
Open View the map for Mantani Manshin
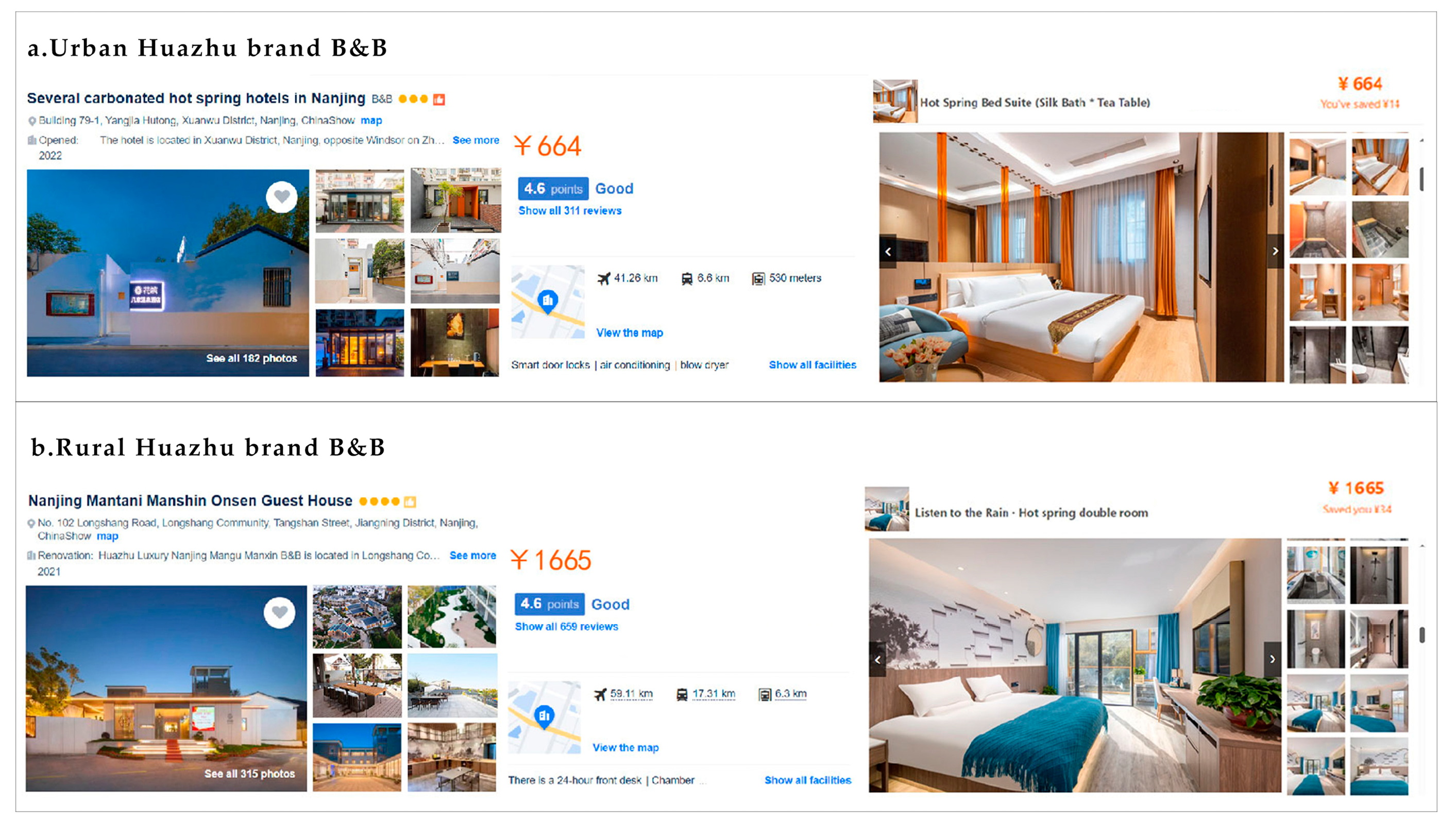(x=626, y=747)
